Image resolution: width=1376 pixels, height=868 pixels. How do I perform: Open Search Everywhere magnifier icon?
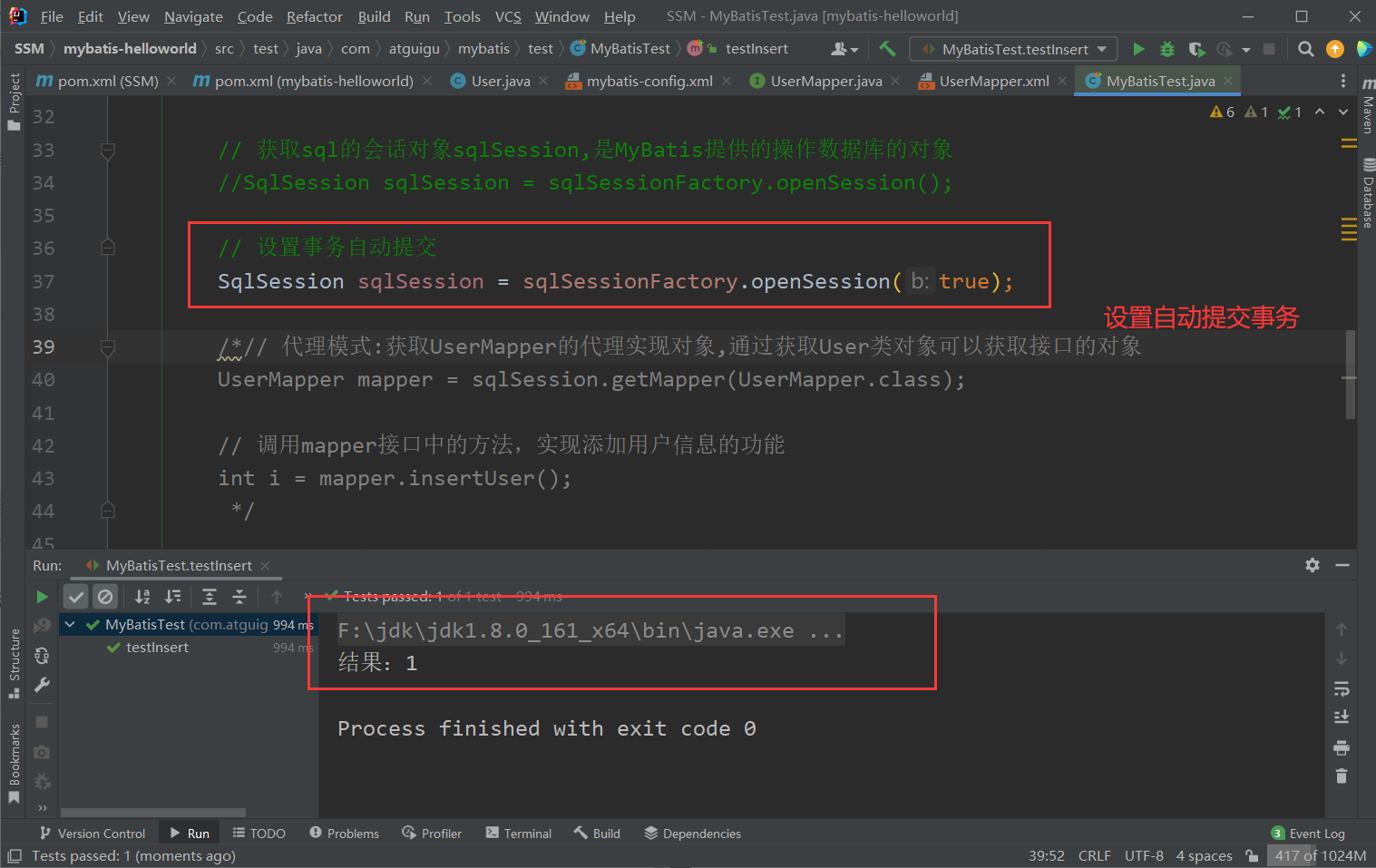[x=1306, y=49]
